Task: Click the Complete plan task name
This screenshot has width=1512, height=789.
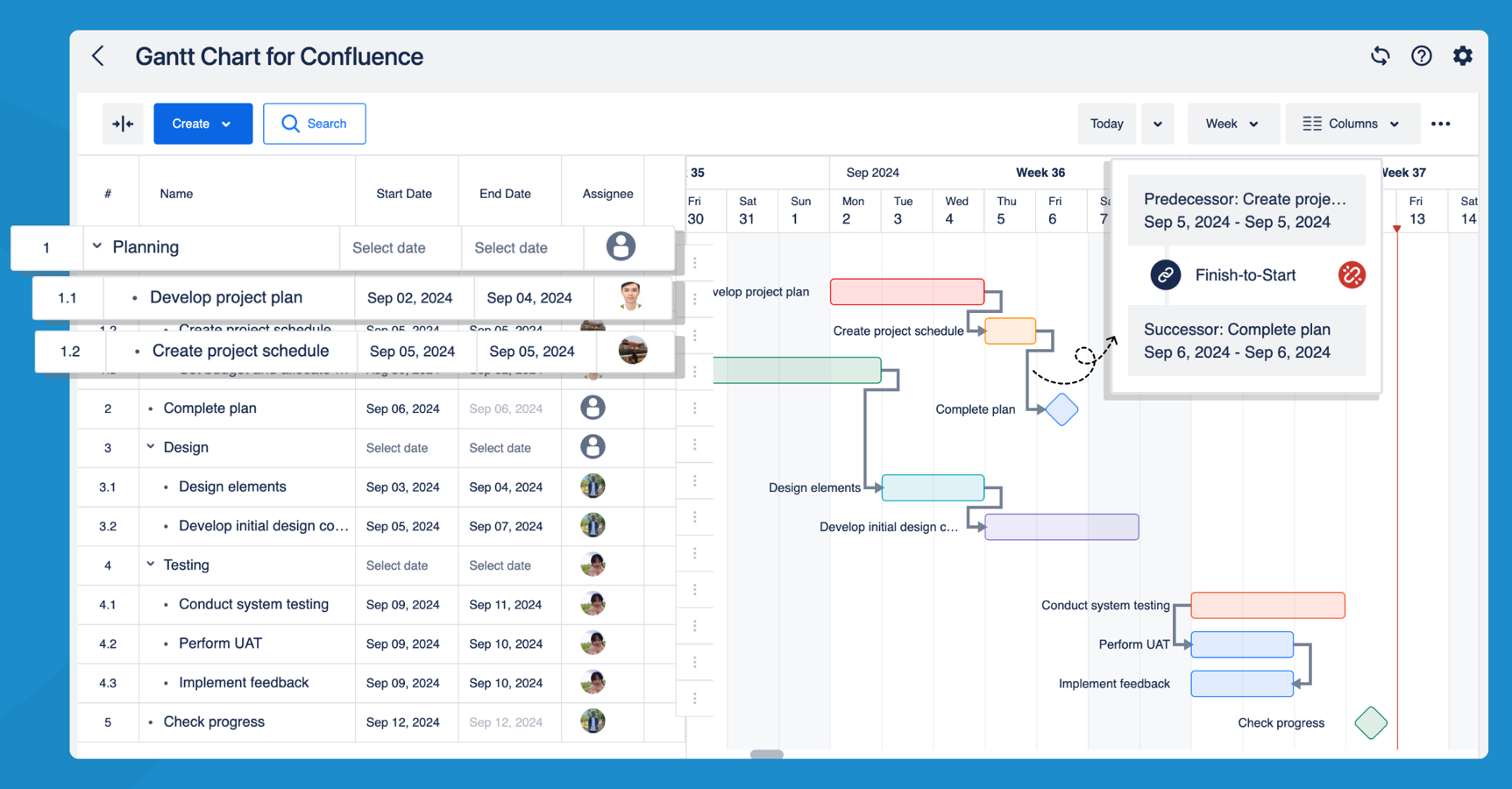Action: 210,408
